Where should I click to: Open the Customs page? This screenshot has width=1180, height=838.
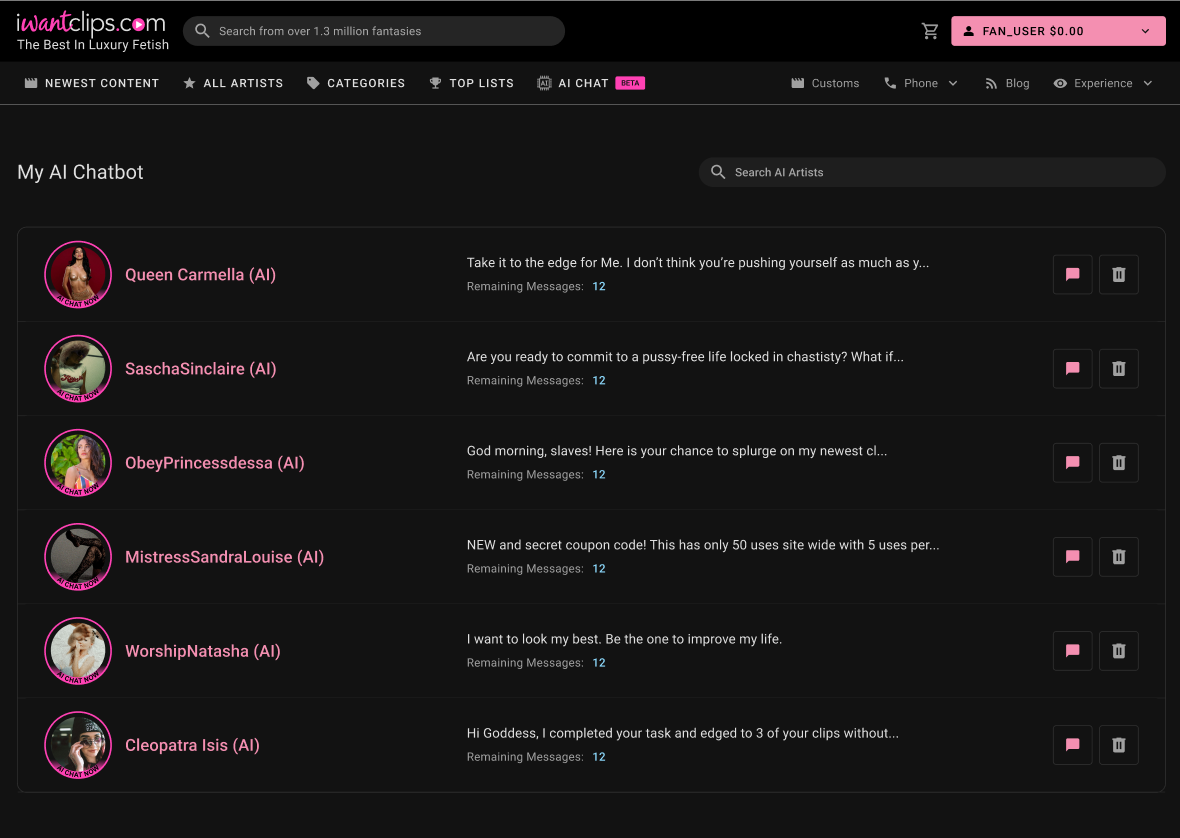point(825,83)
